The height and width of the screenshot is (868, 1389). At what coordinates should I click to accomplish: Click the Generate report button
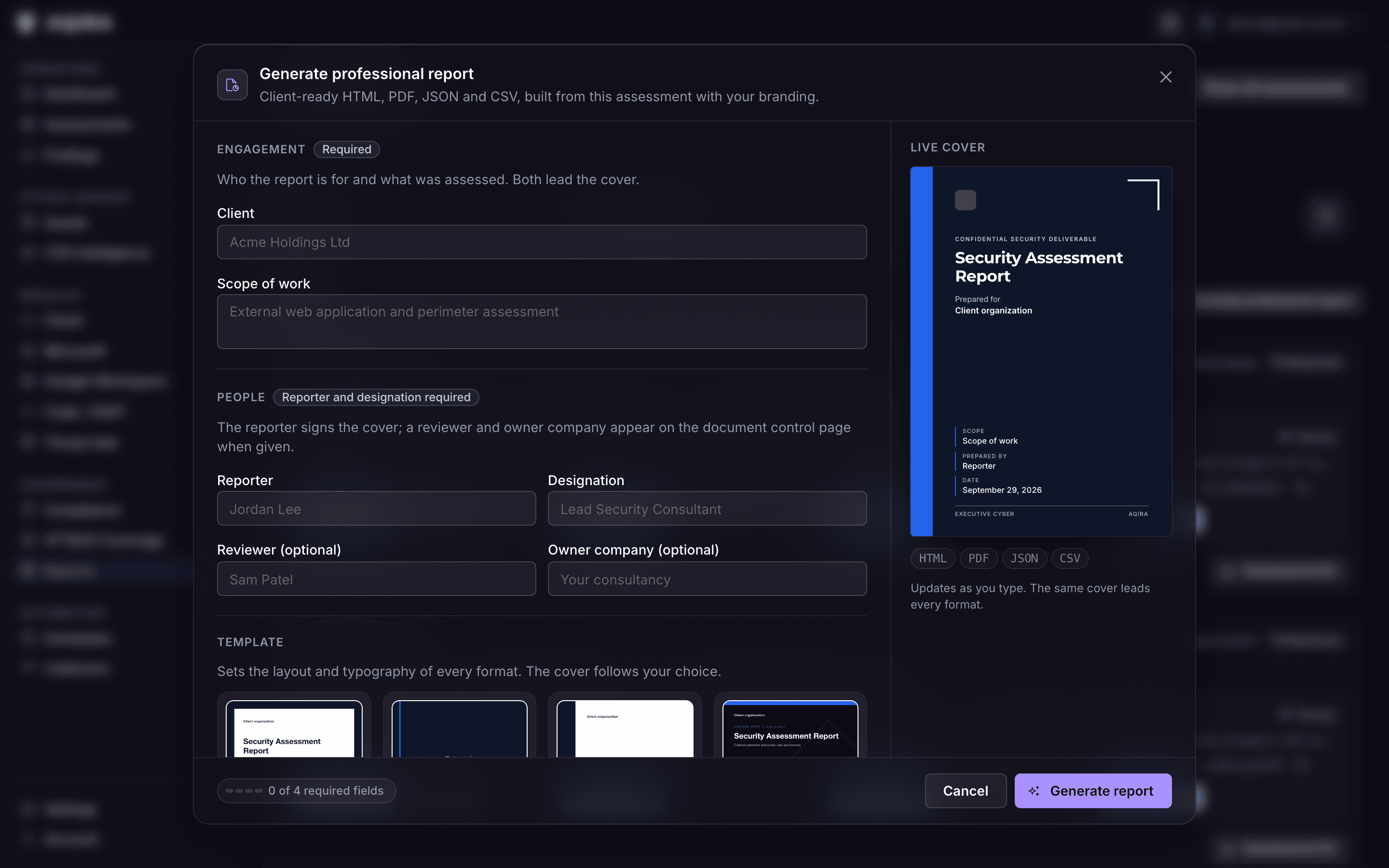[x=1093, y=791]
